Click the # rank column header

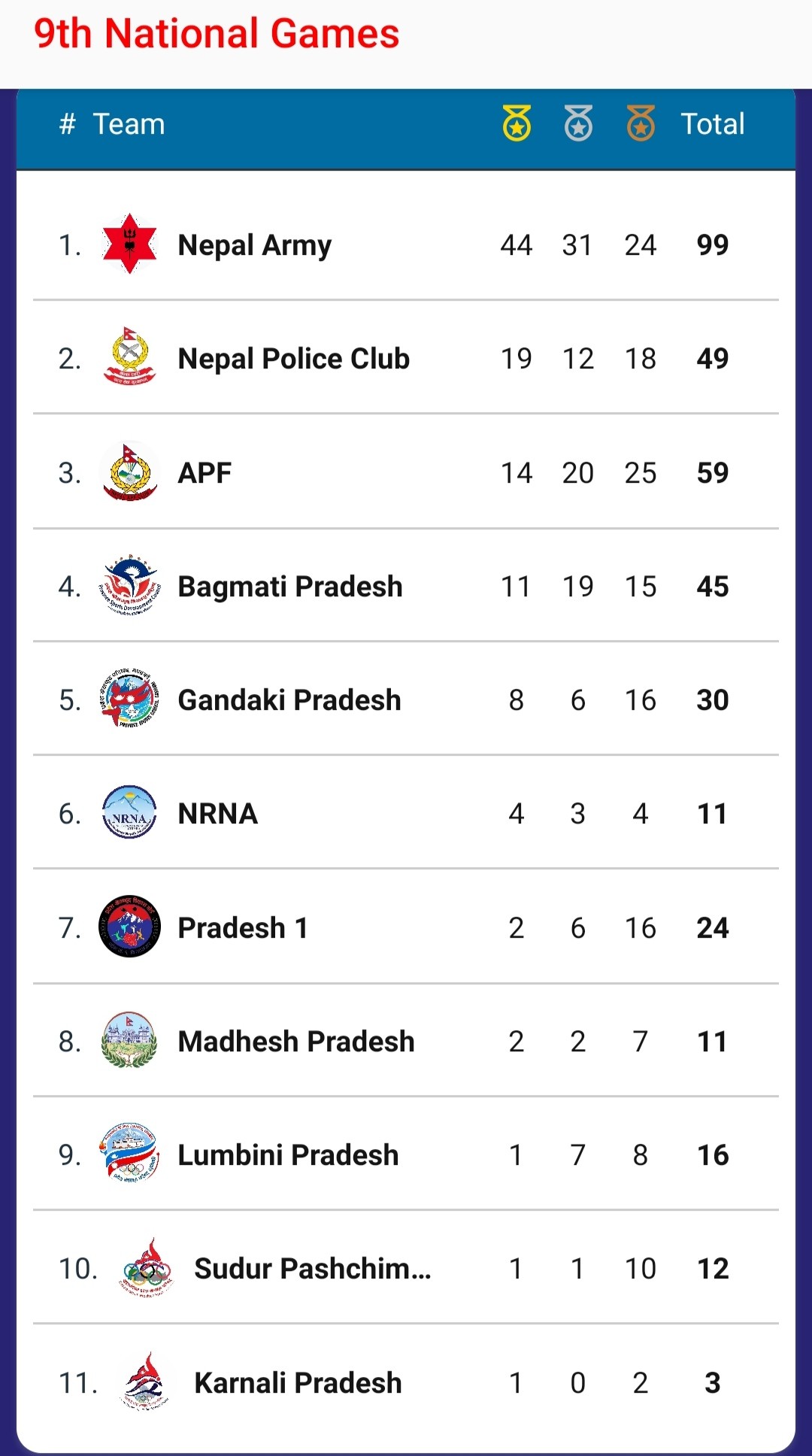(x=68, y=124)
